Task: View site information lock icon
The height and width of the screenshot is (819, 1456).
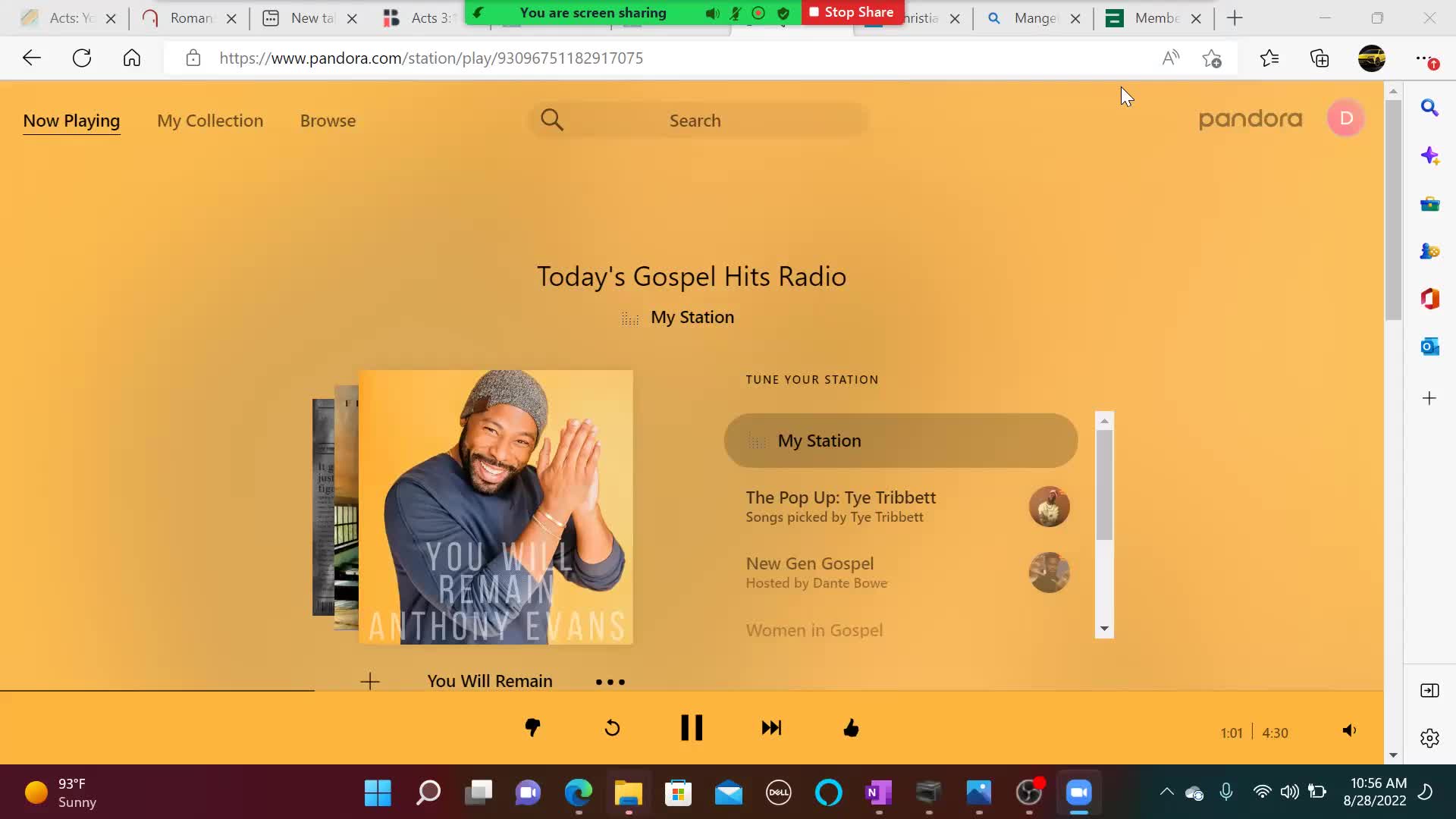Action: [193, 58]
